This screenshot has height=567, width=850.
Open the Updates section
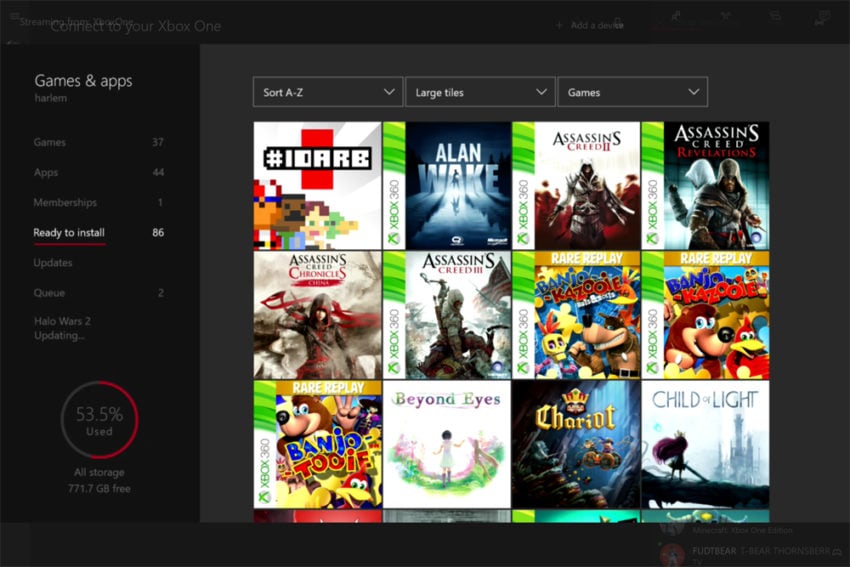[53, 262]
